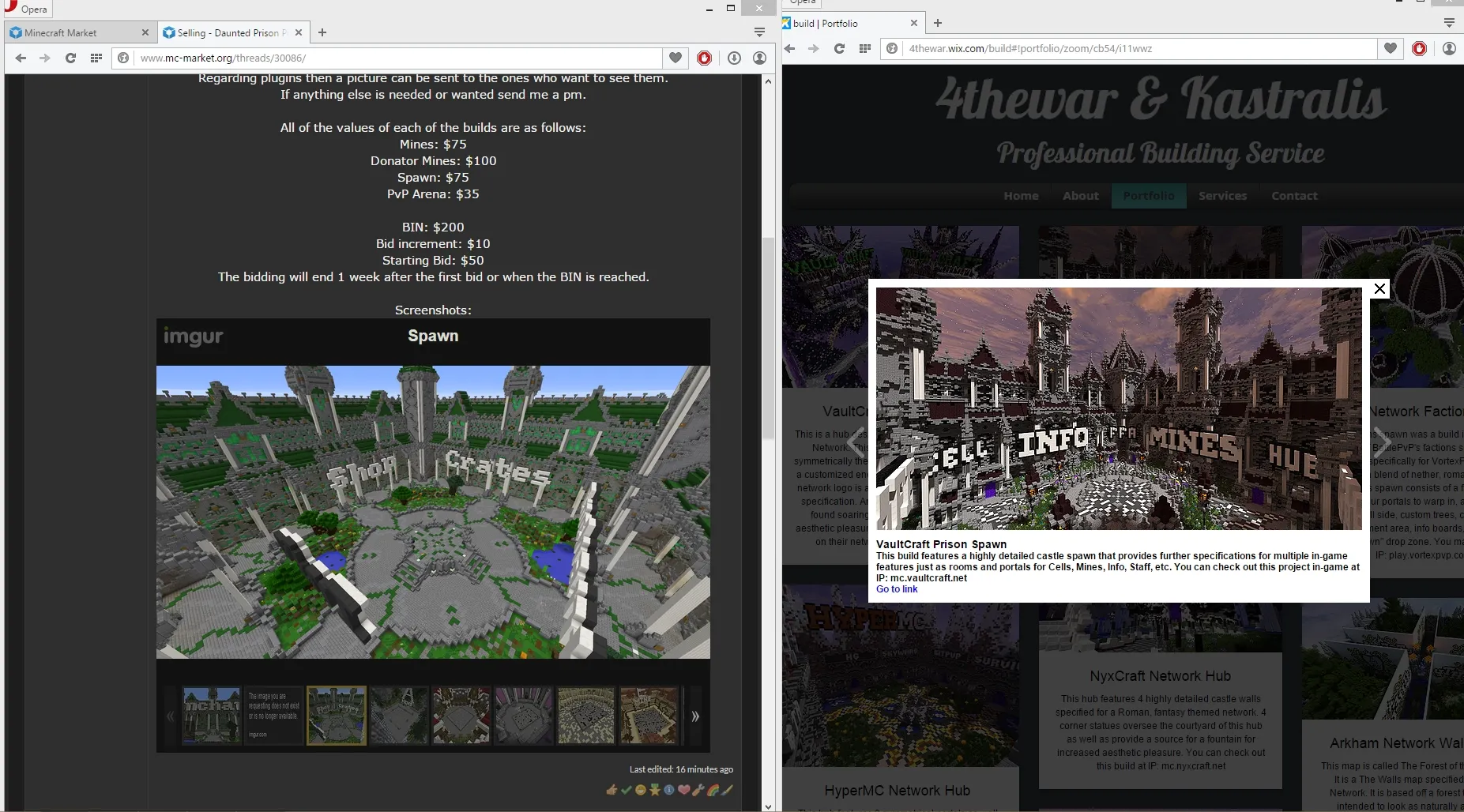1464x812 pixels.
Task: Open the Portfolio nav item
Action: tap(1149, 196)
